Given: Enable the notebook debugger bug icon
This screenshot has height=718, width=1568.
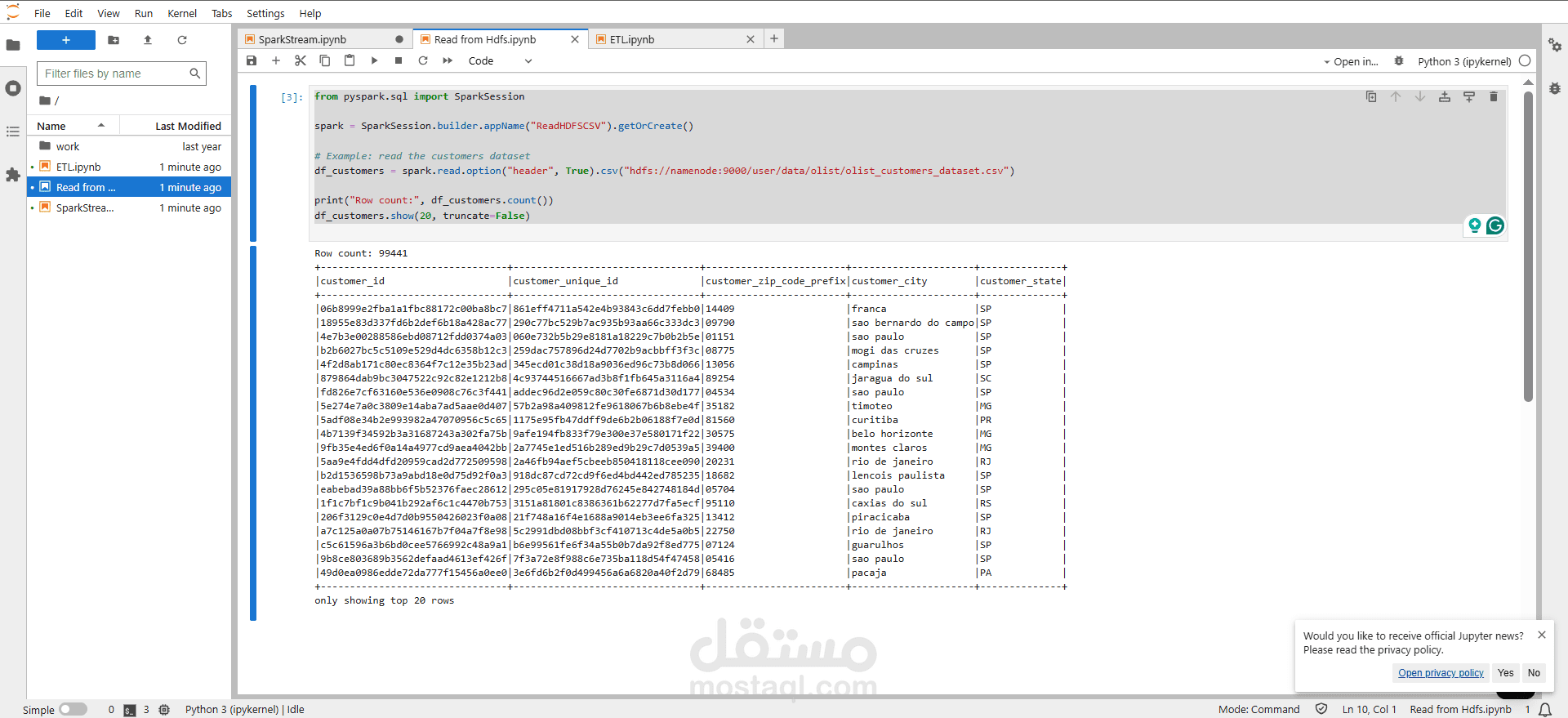Looking at the screenshot, I should pos(1399,61).
